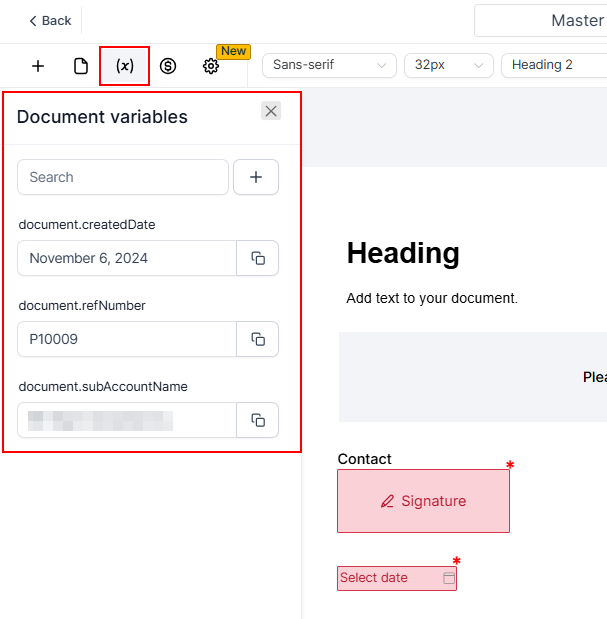Screen dimensions: 607x619
Task: Open the settings gear icon
Action: tap(211, 66)
